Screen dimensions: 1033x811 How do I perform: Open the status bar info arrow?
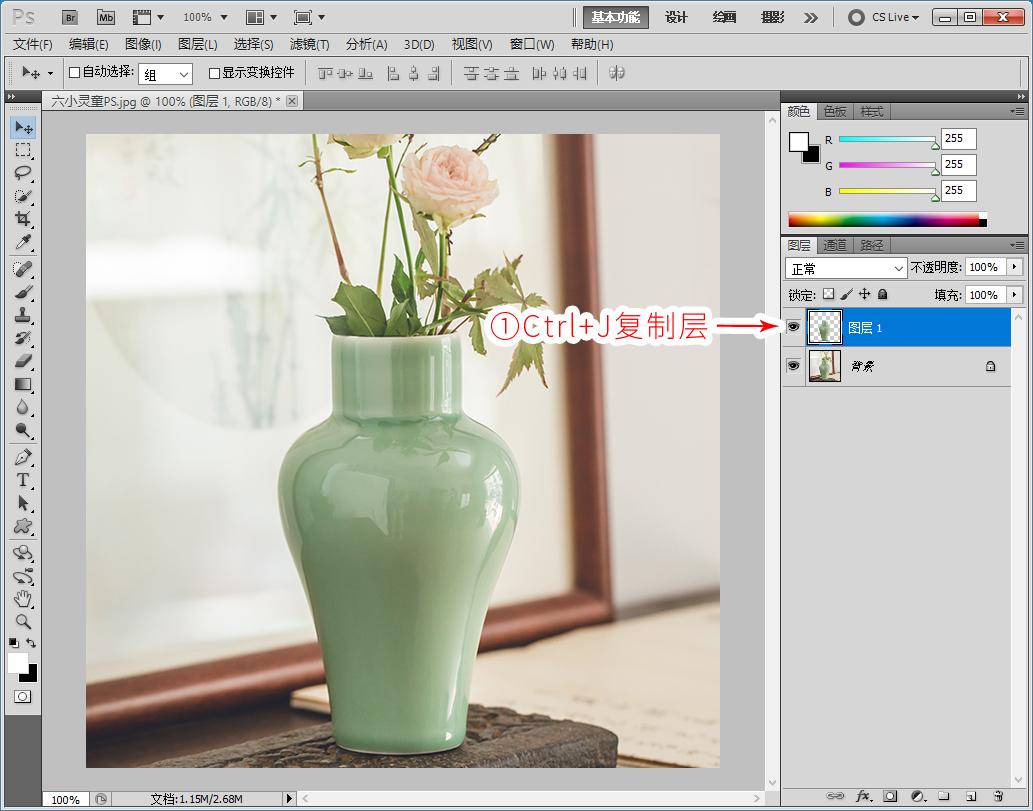289,798
